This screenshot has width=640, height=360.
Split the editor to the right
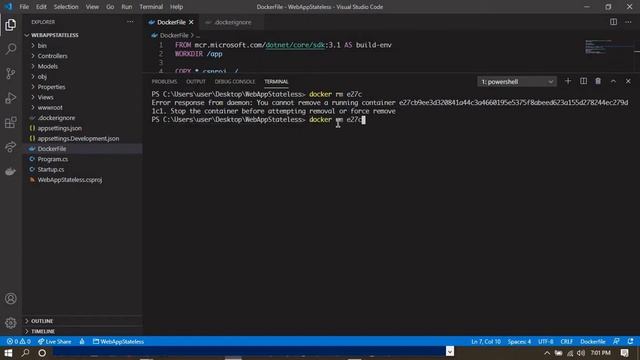(613, 22)
